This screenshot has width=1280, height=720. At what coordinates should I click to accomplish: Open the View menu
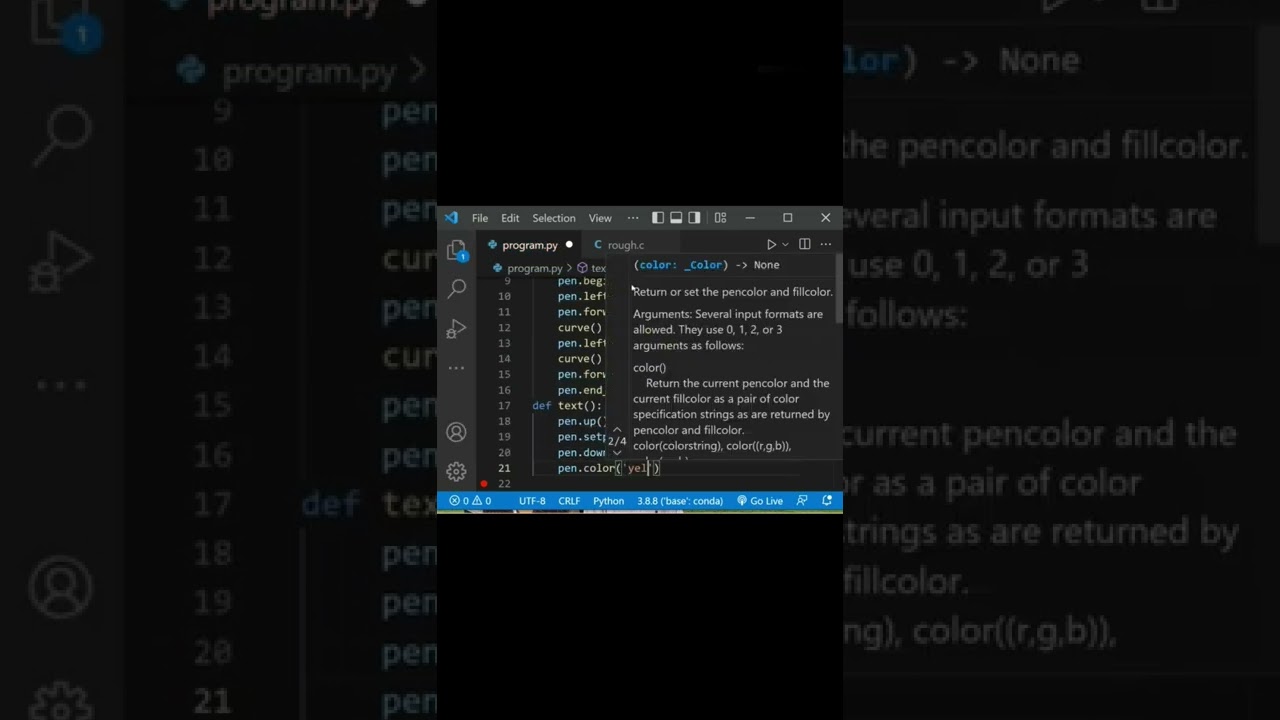tap(600, 218)
